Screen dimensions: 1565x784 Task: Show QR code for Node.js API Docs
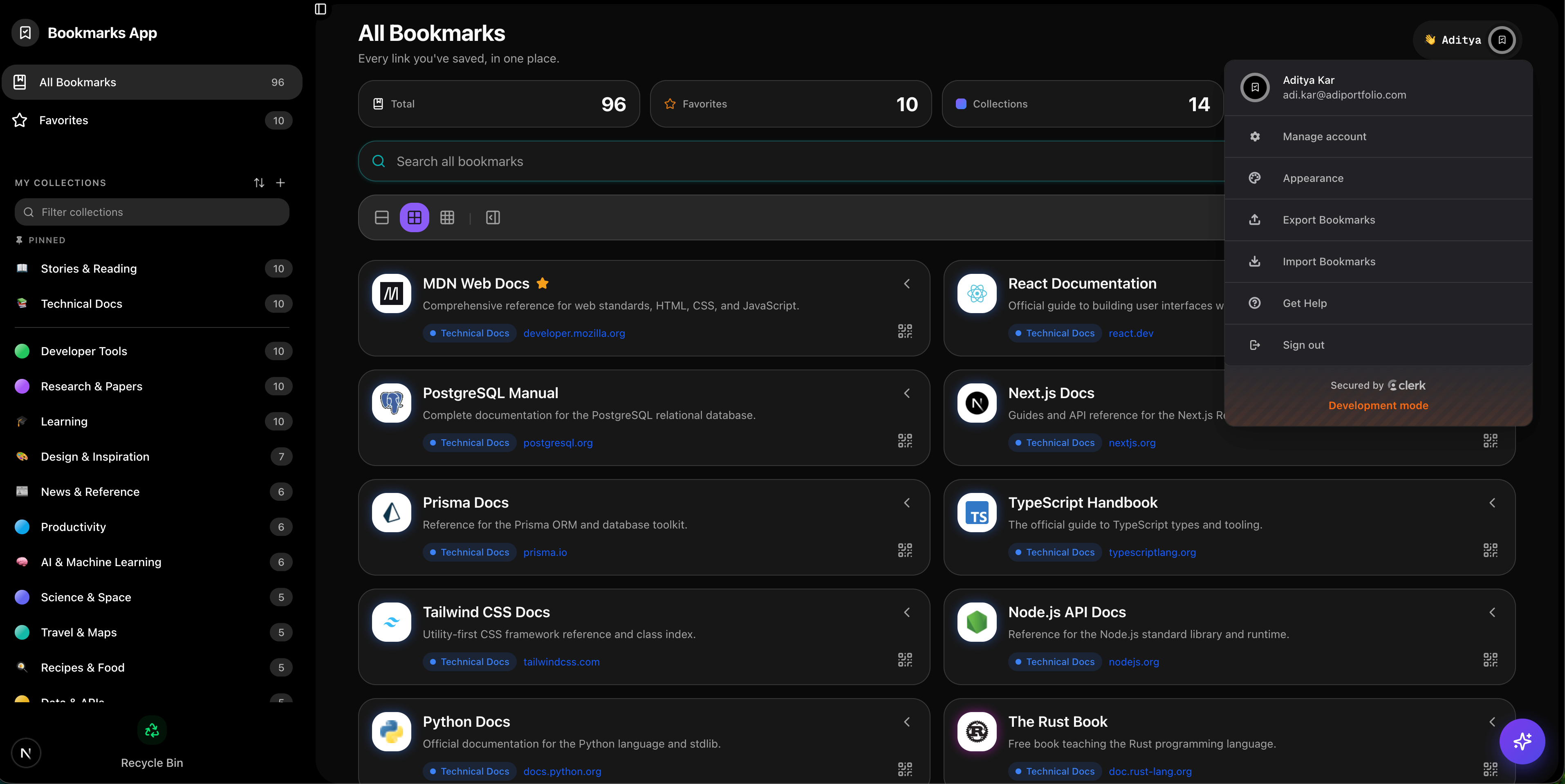[1490, 659]
